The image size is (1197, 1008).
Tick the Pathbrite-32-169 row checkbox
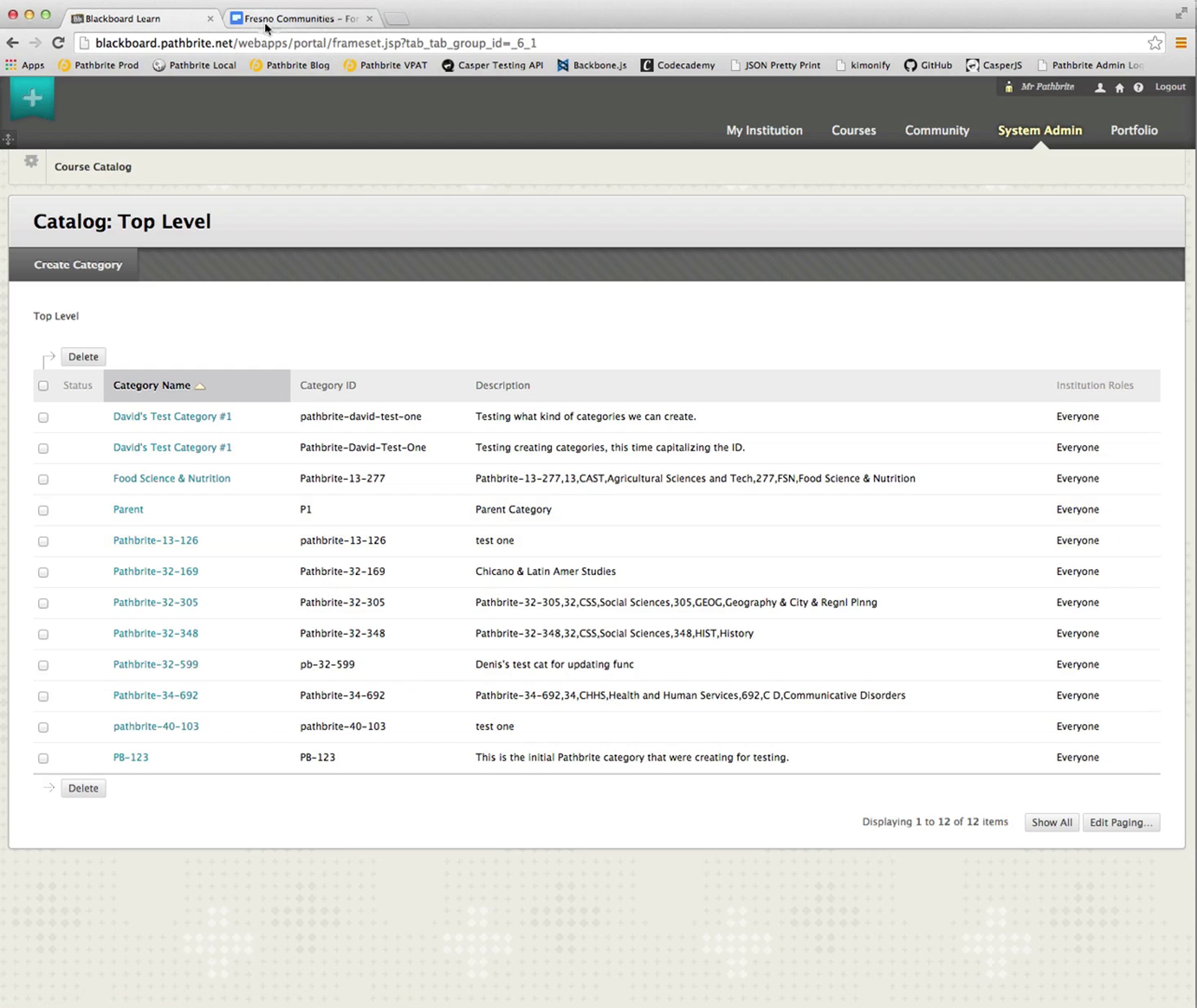coord(43,572)
